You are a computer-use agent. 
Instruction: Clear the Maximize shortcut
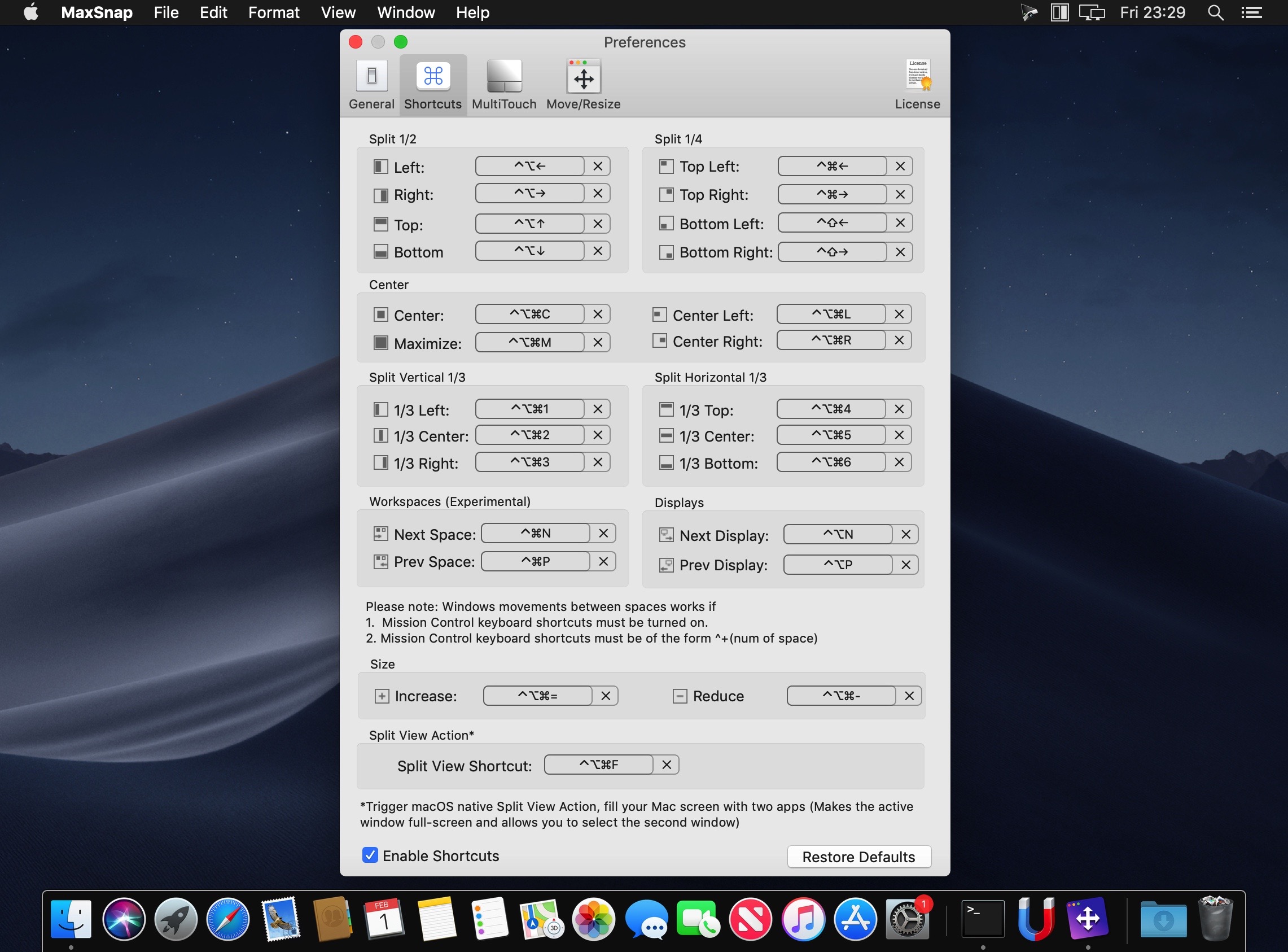597,343
